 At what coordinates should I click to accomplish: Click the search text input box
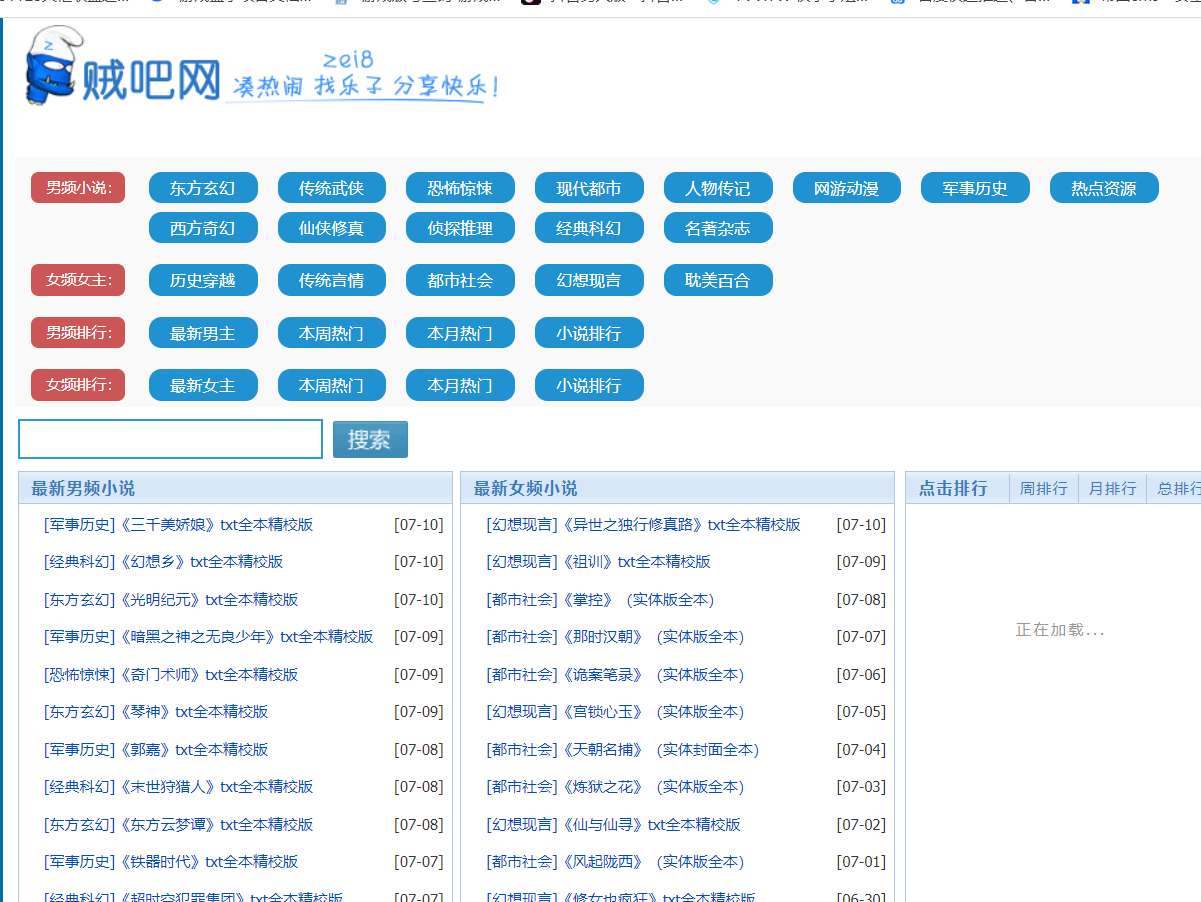tap(170, 439)
